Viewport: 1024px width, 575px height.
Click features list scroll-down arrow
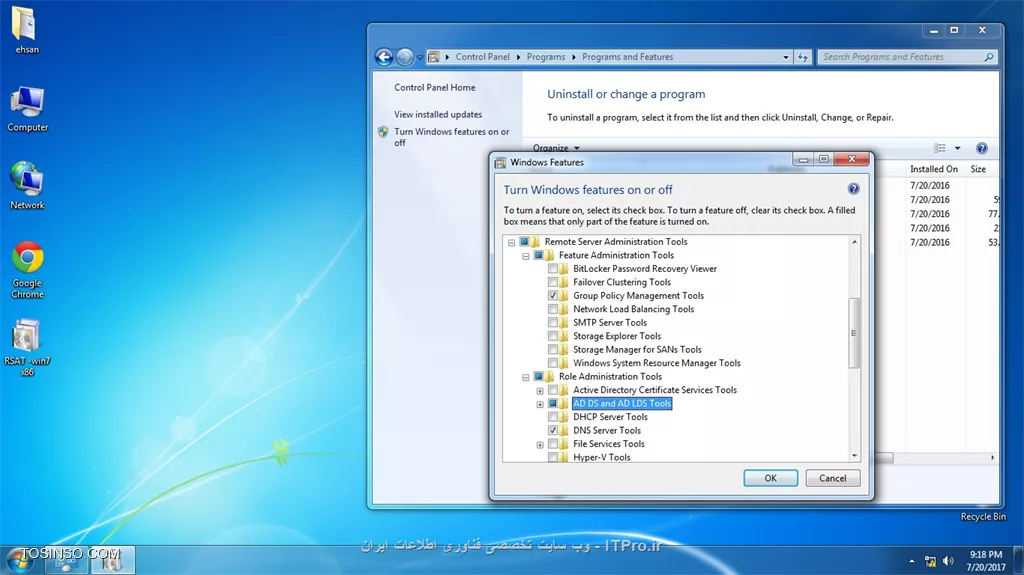(x=854, y=456)
